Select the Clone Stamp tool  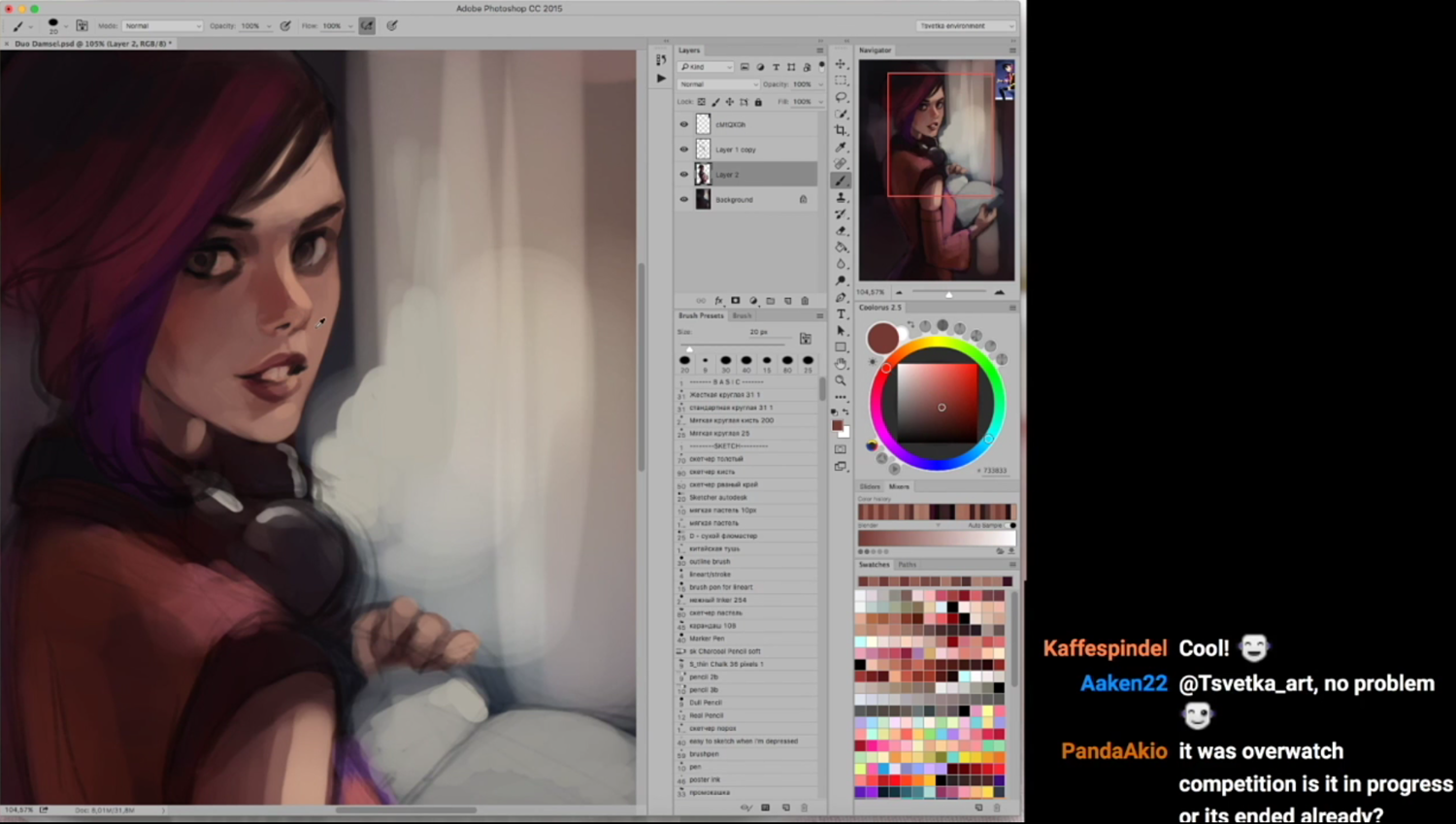841,197
